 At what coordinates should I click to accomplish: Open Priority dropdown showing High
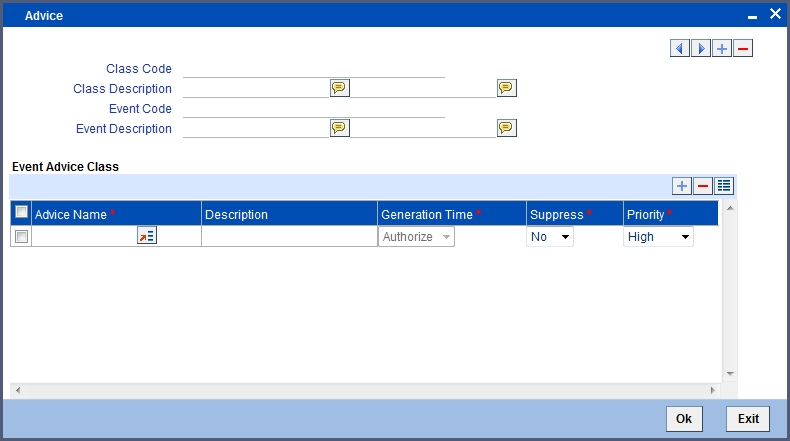pyautogui.click(x=658, y=236)
